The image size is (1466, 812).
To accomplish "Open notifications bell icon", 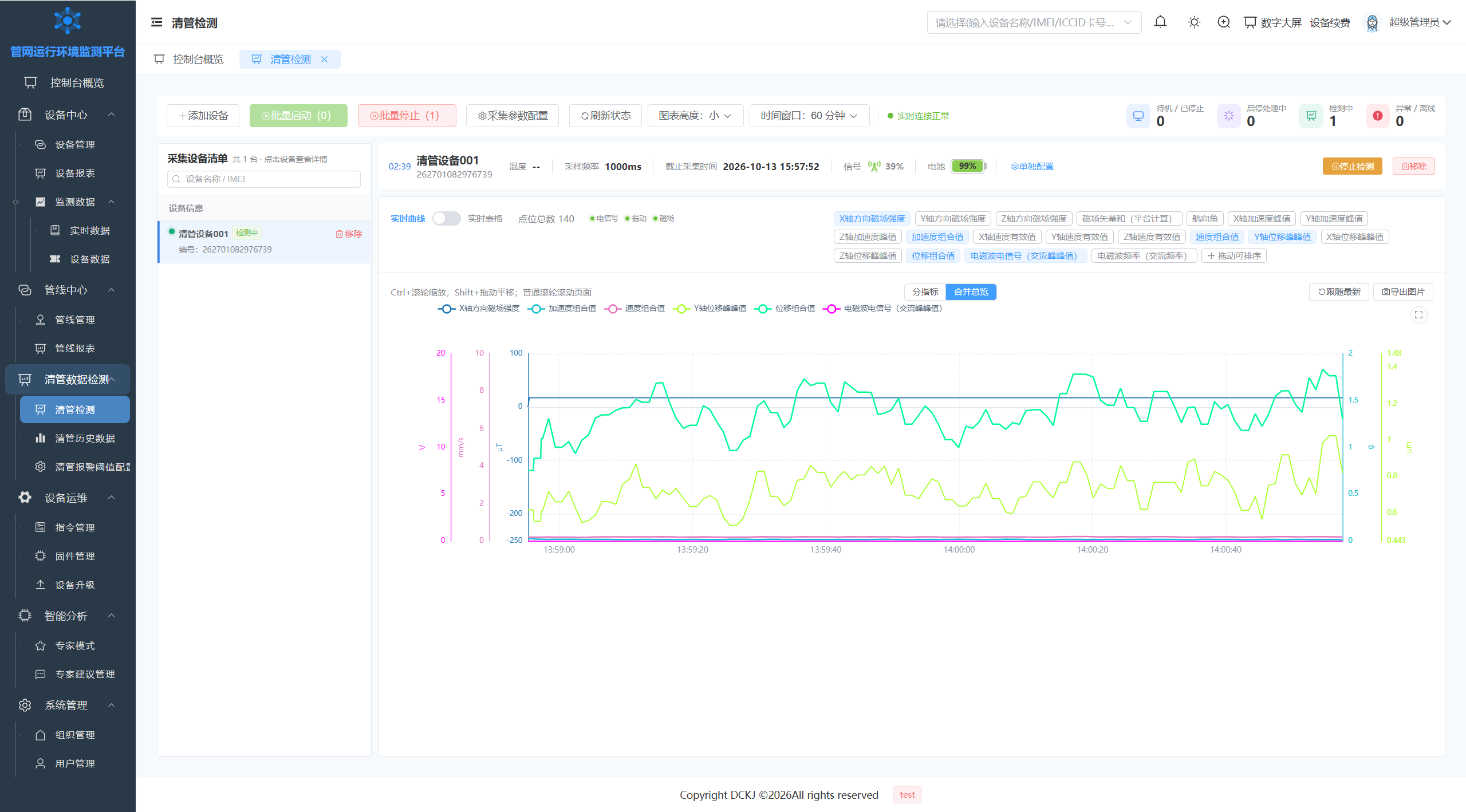I will [1160, 22].
